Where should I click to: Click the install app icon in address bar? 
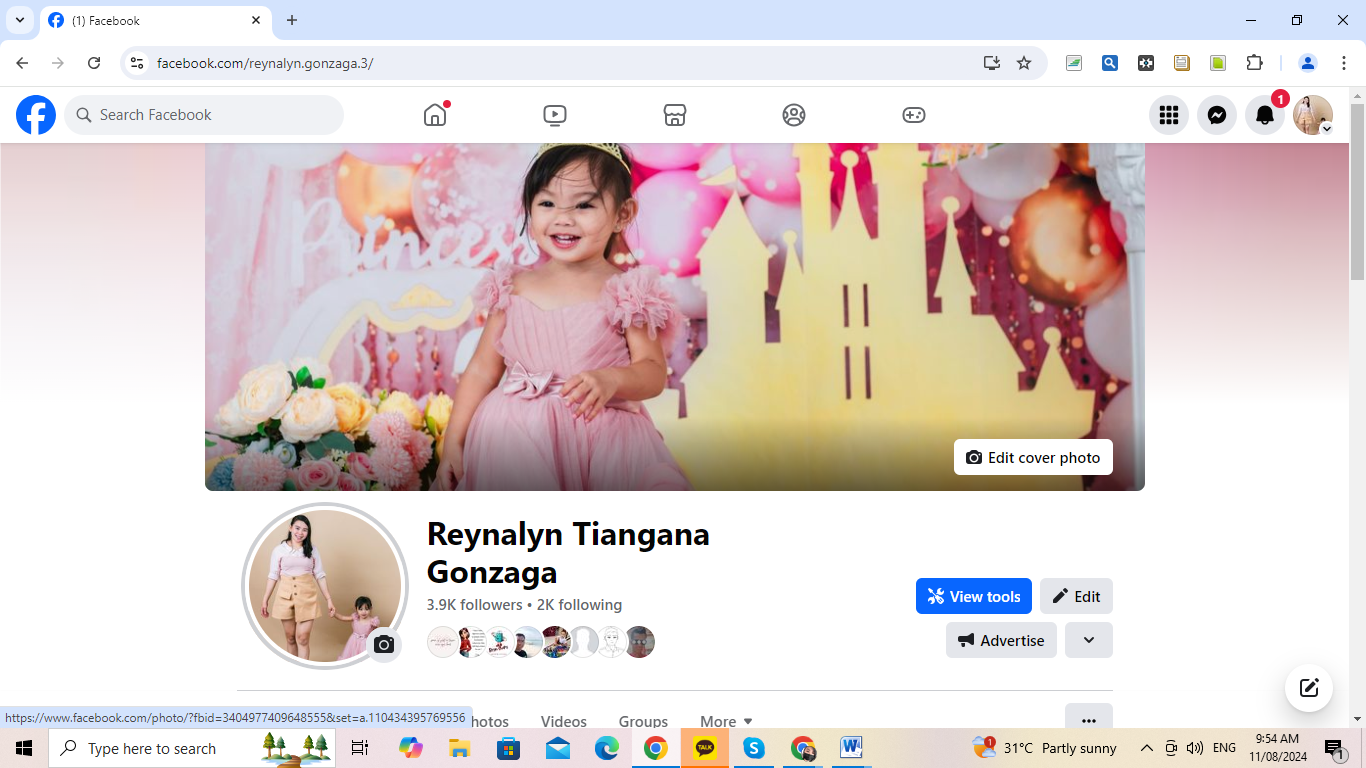point(992,63)
